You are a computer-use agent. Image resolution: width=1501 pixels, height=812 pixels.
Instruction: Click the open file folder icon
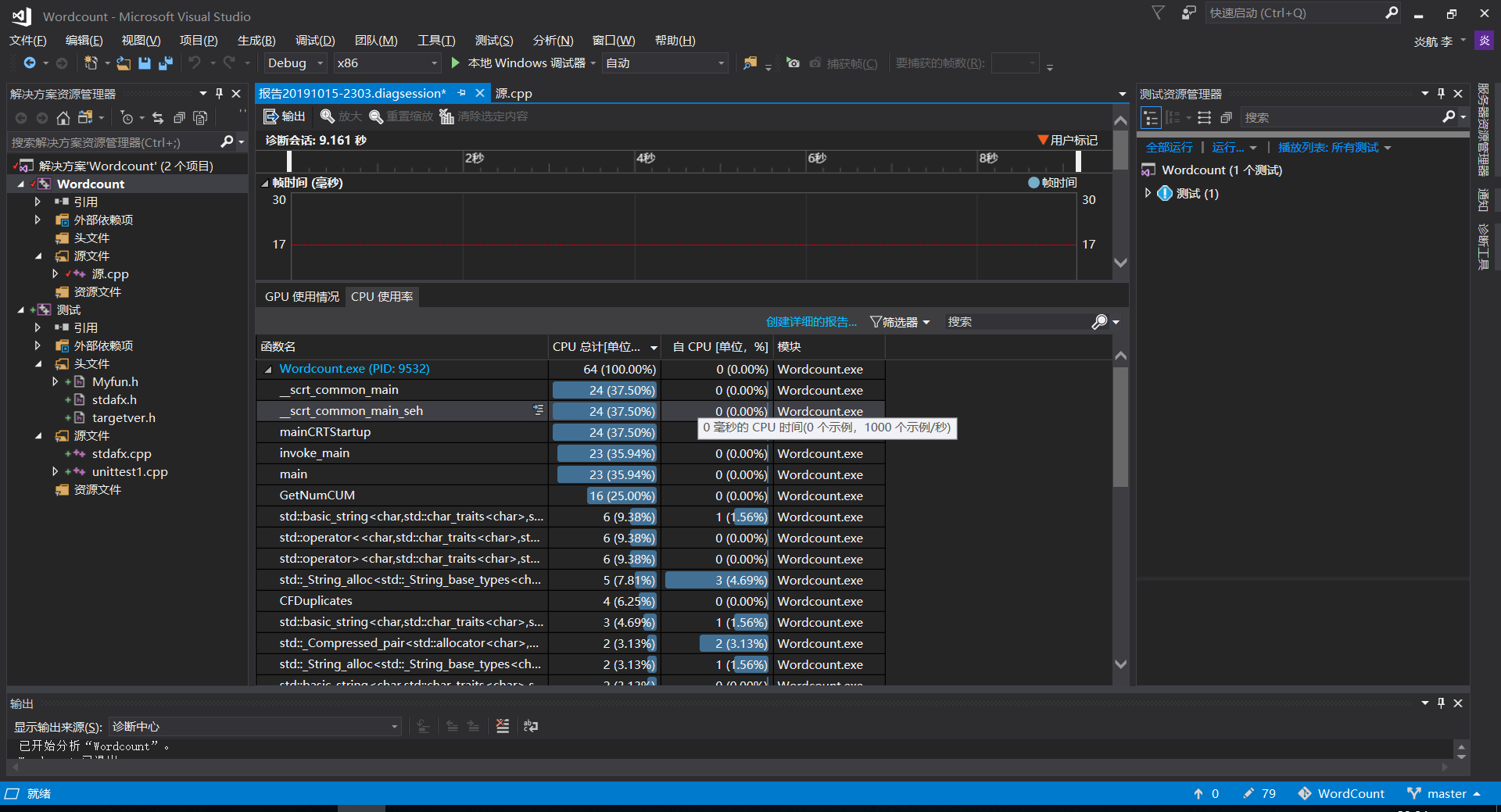point(124,63)
